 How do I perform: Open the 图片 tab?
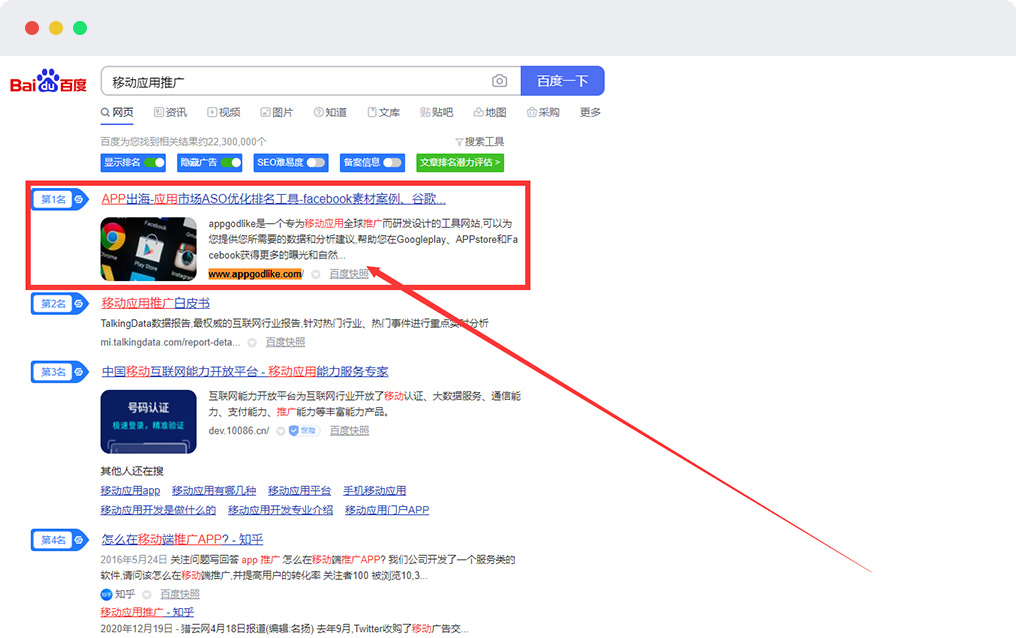pyautogui.click(x=277, y=113)
